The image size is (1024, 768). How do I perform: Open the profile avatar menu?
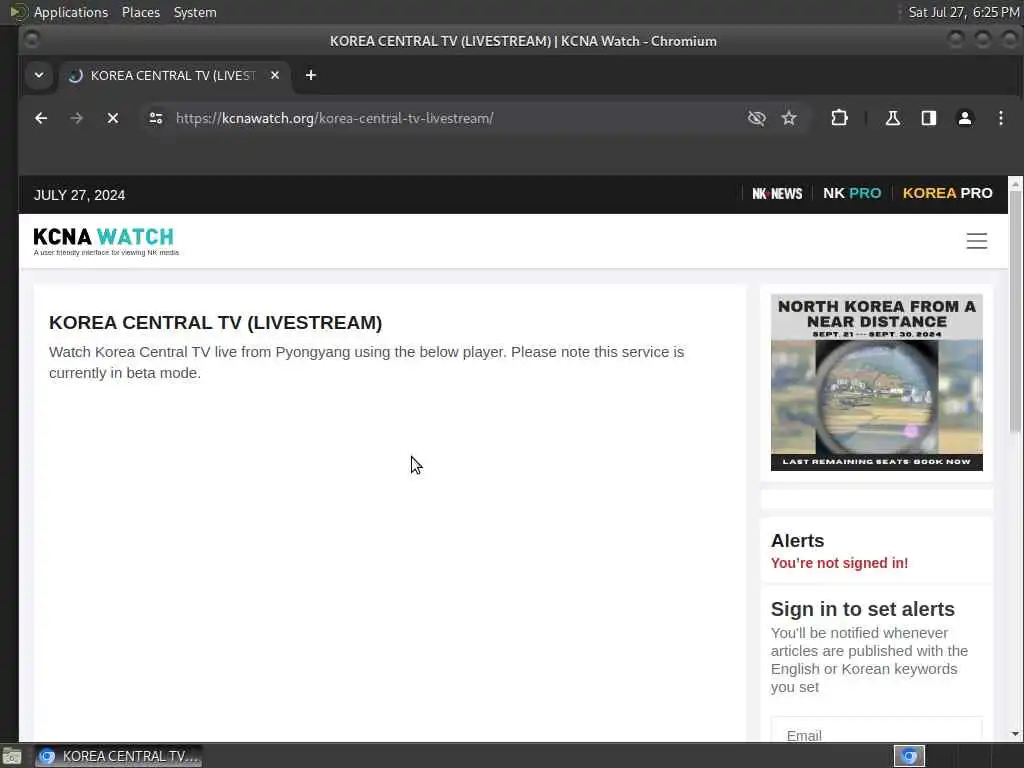(965, 118)
